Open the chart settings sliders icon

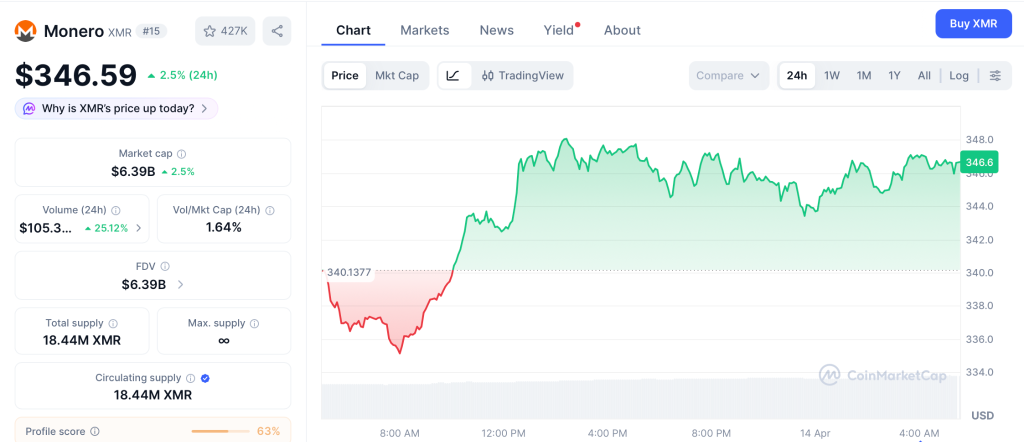pyautogui.click(x=995, y=75)
